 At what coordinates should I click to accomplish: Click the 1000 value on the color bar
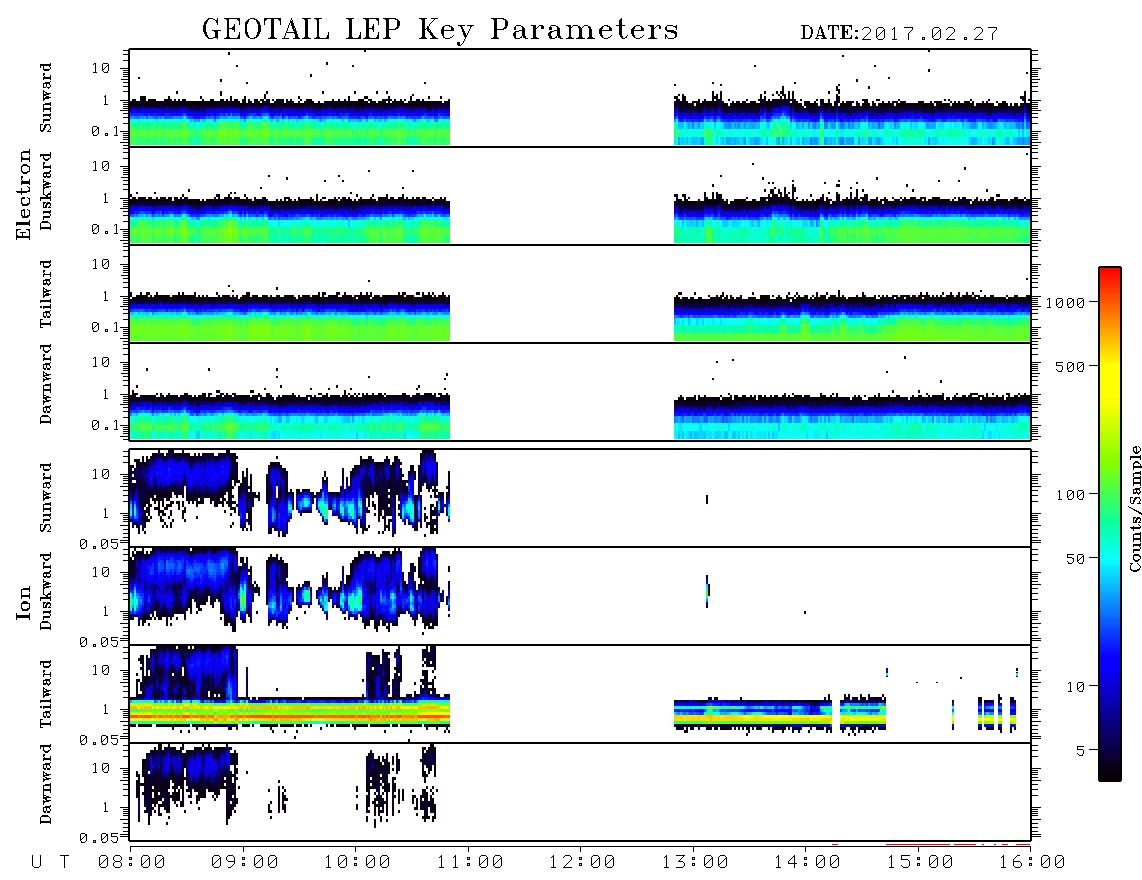[1065, 303]
